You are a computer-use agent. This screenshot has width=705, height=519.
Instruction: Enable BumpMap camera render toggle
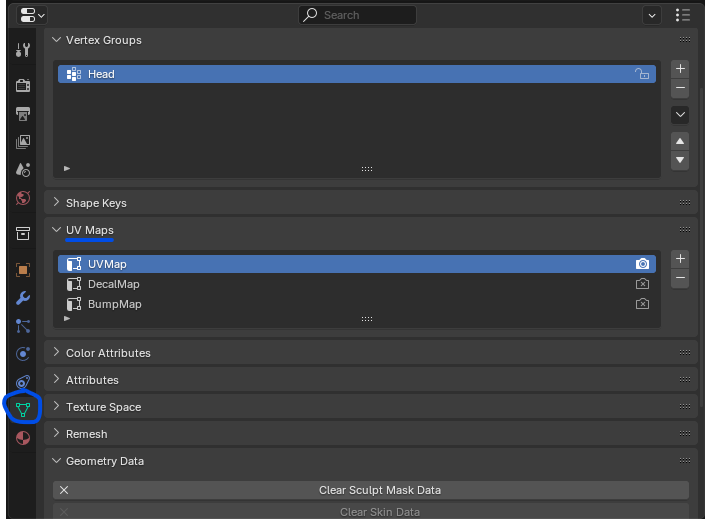pos(643,304)
